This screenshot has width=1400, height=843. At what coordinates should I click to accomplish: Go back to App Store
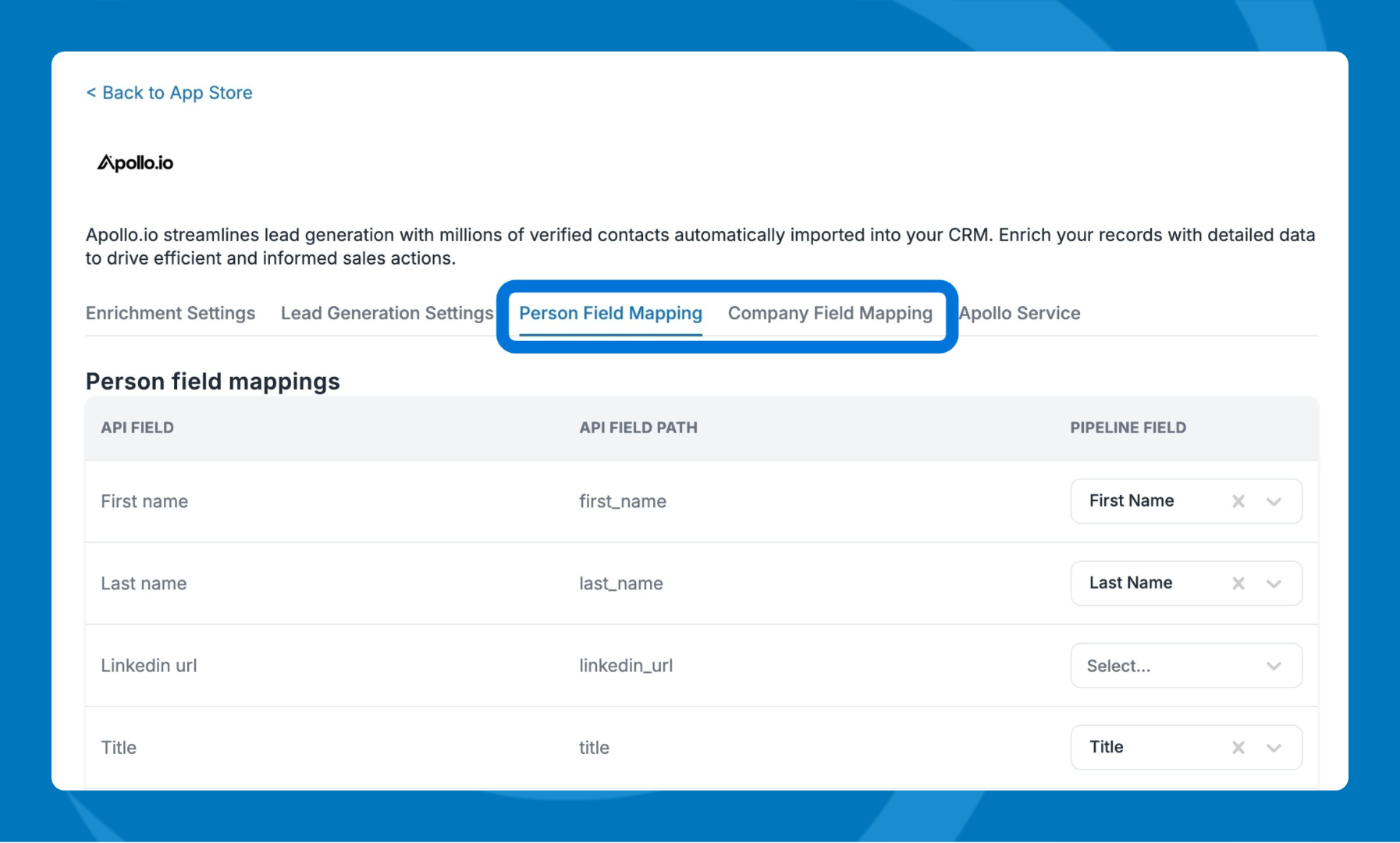point(169,93)
